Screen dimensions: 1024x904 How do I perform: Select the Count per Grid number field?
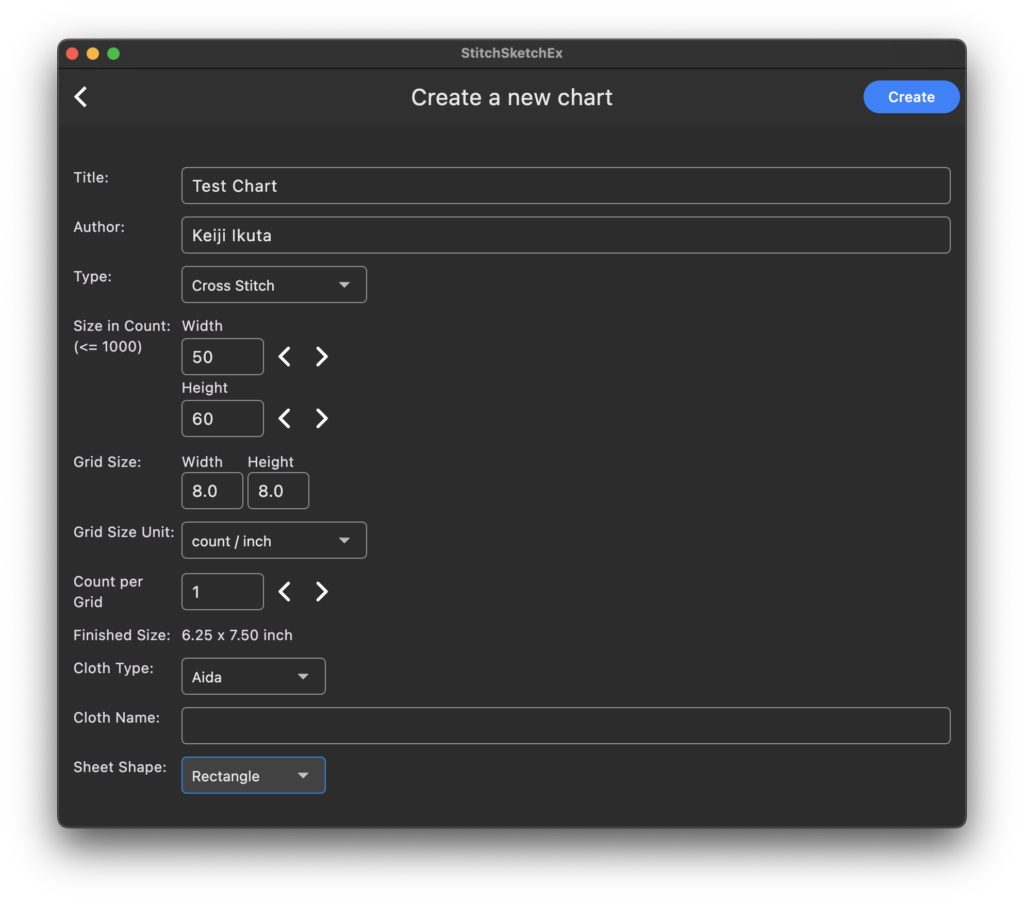pos(222,592)
